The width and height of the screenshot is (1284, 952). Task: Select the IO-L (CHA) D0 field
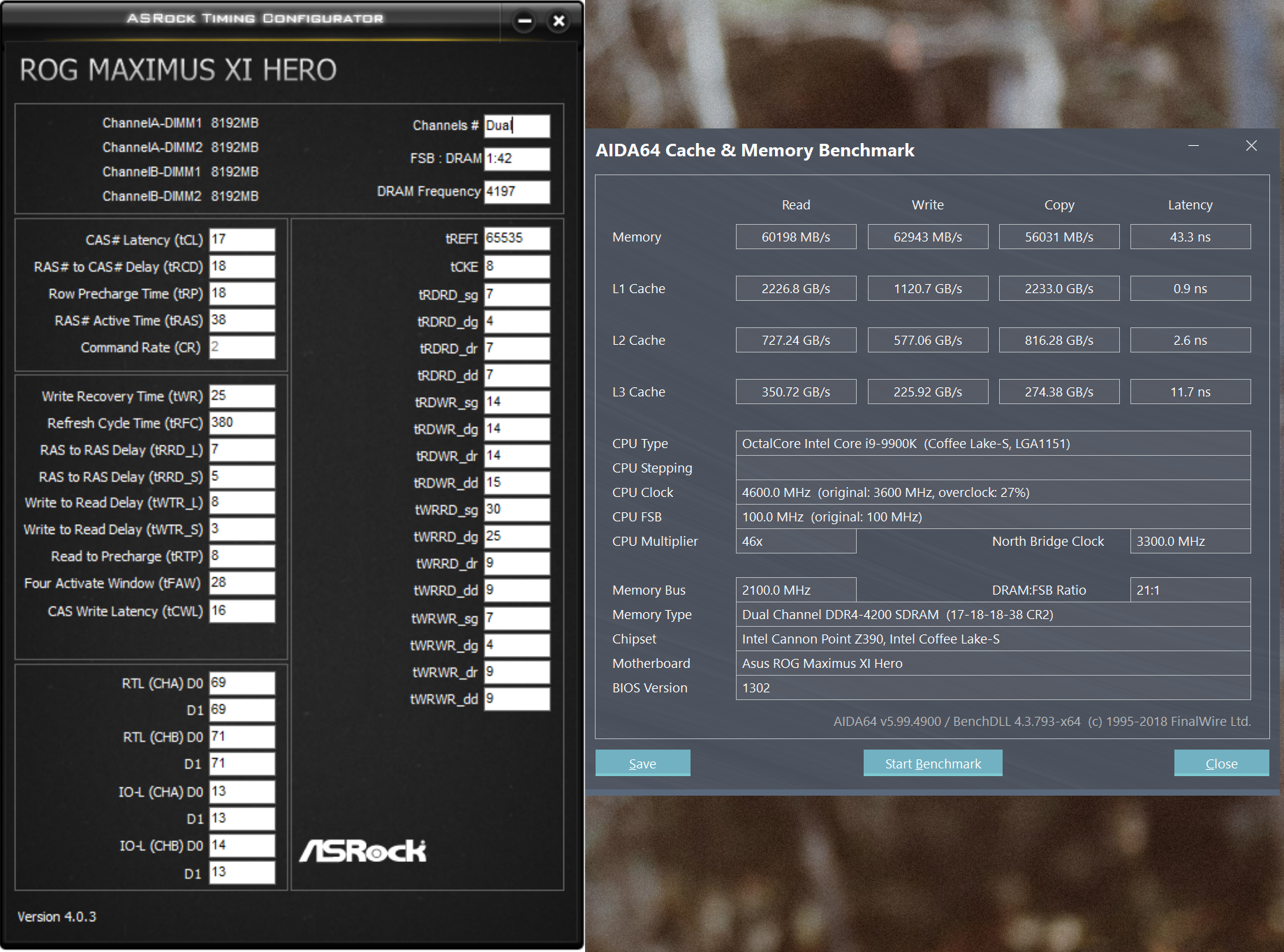pyautogui.click(x=242, y=791)
